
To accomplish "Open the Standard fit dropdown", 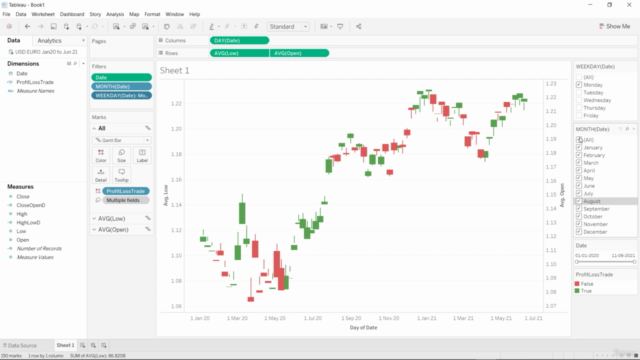I will pos(288,27).
